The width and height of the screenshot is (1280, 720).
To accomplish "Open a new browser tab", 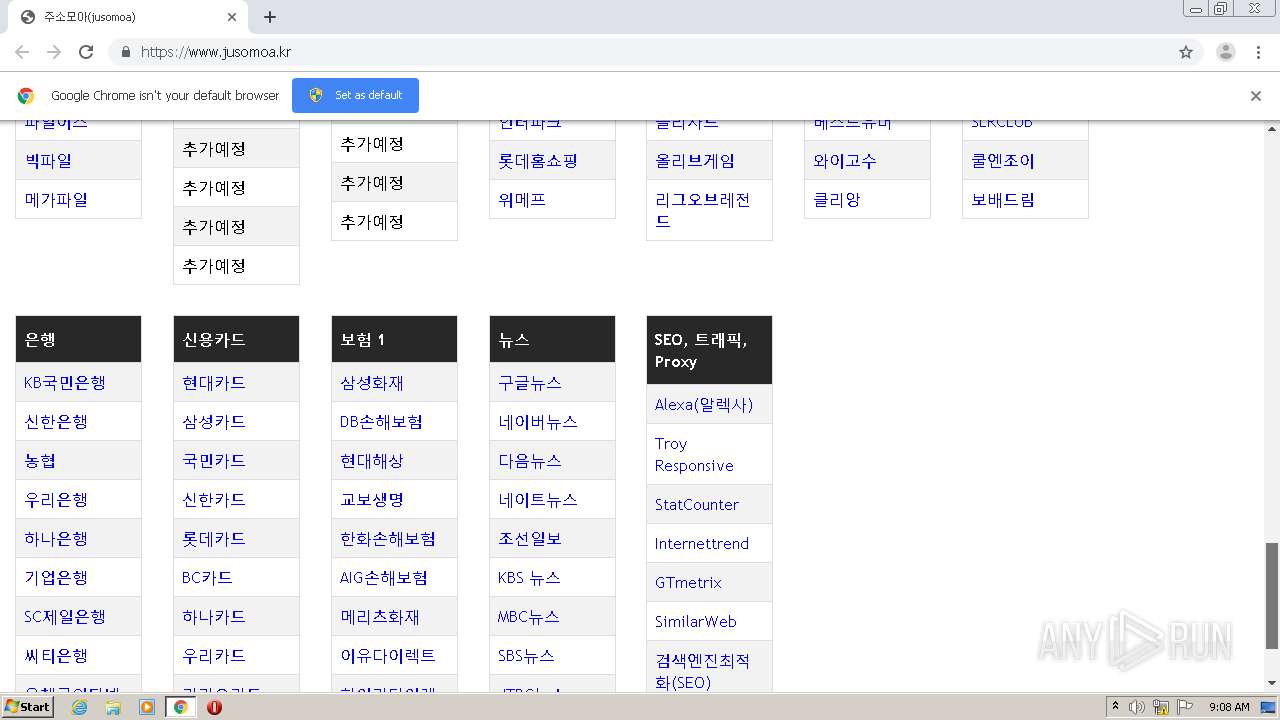I will point(270,17).
